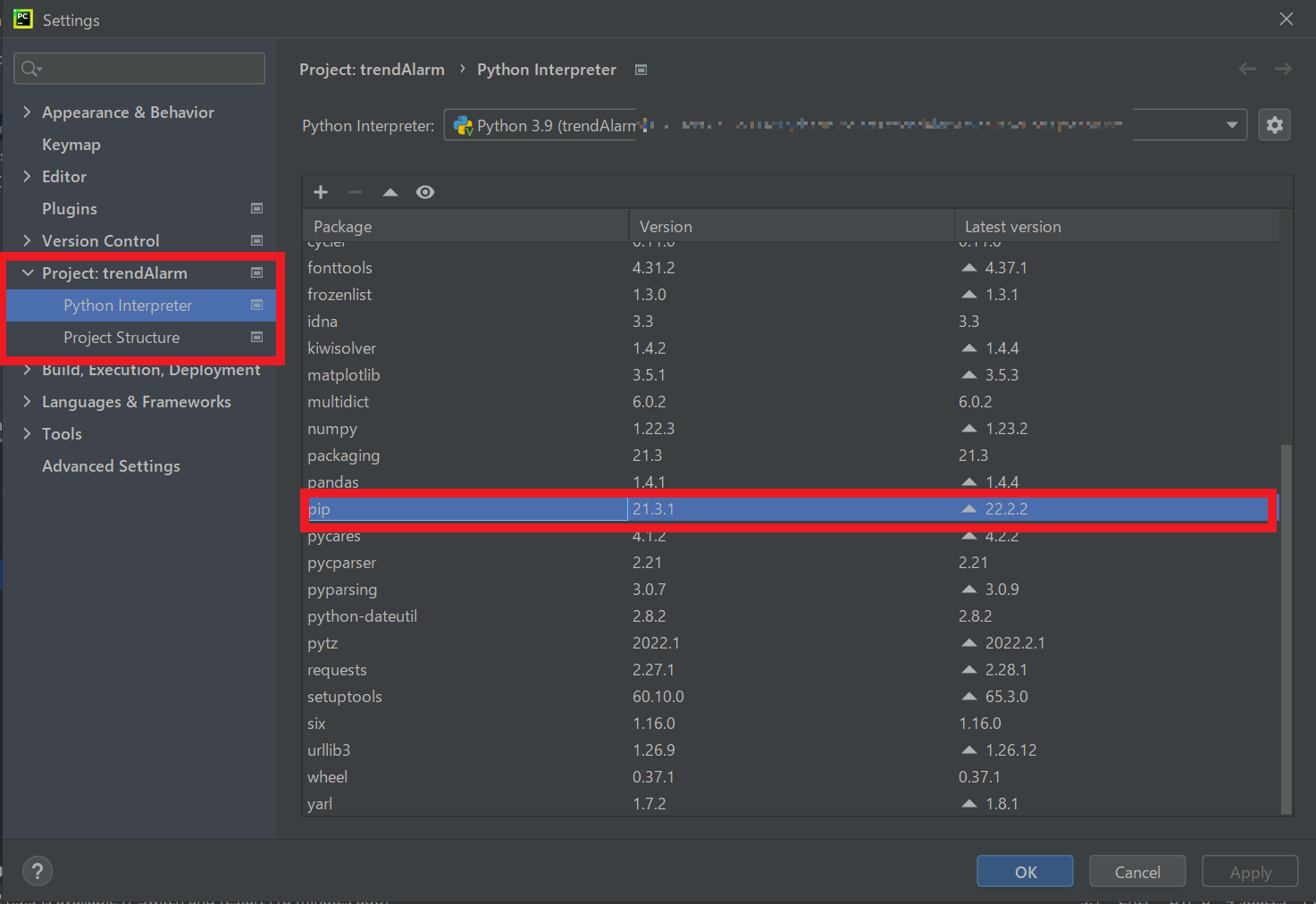Toggle show early releases eye icon
Viewport: 1316px width, 904px height.
coord(425,192)
